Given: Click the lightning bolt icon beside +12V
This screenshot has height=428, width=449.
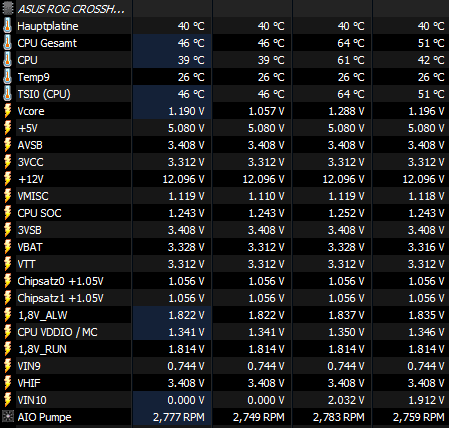Looking at the screenshot, I should tap(7, 179).
